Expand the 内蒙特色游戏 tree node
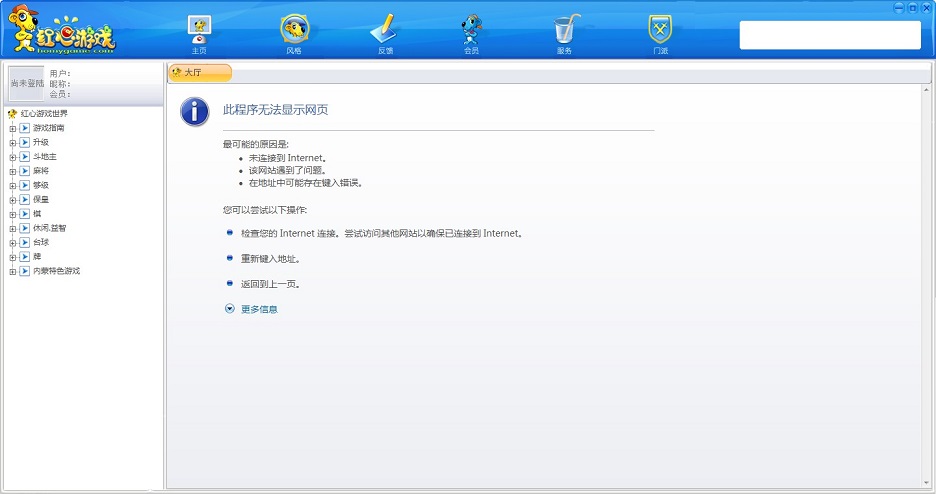936x494 pixels. 13,271
